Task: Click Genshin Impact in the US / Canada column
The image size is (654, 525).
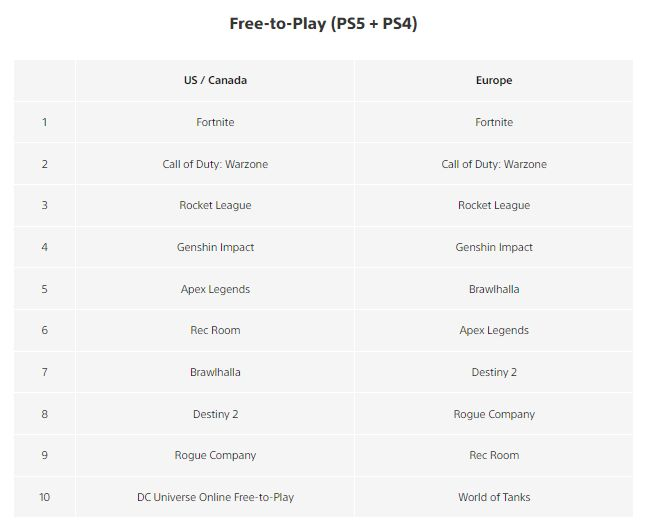Action: click(x=215, y=247)
